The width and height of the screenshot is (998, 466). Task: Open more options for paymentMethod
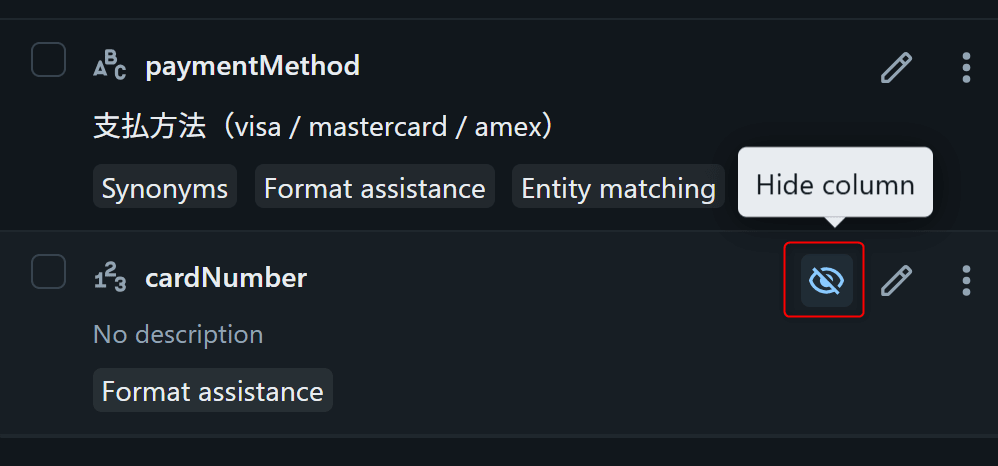click(x=965, y=68)
